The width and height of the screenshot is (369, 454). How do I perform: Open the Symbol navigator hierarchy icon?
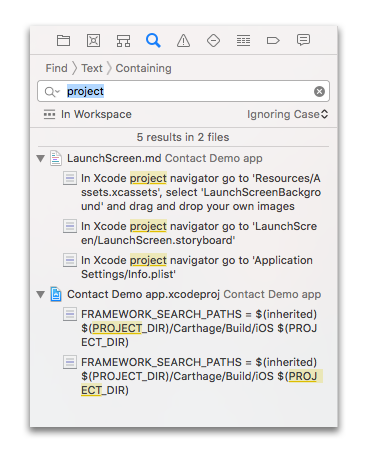coord(123,41)
